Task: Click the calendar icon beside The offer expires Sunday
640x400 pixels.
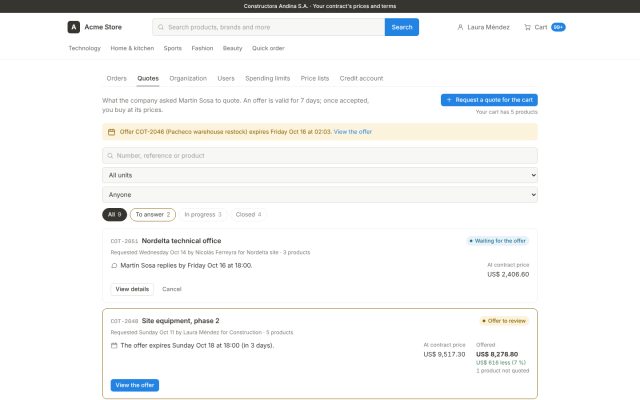Action: click(x=114, y=345)
